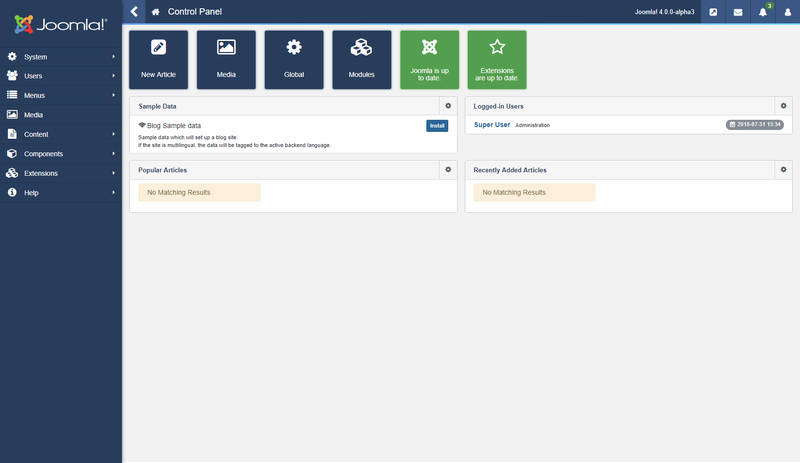This screenshot has height=463, width=800.
Task: Click Popular Articles No Matching Results notice
Action: click(199, 192)
